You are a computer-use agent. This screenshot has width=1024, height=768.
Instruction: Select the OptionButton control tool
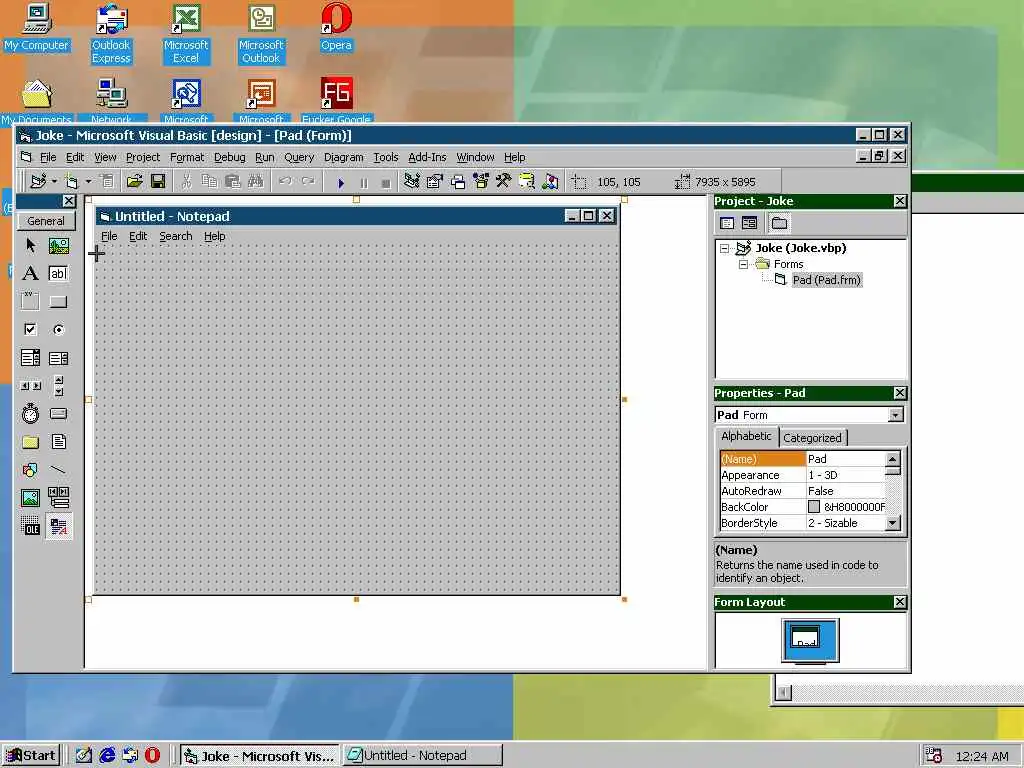click(59, 330)
